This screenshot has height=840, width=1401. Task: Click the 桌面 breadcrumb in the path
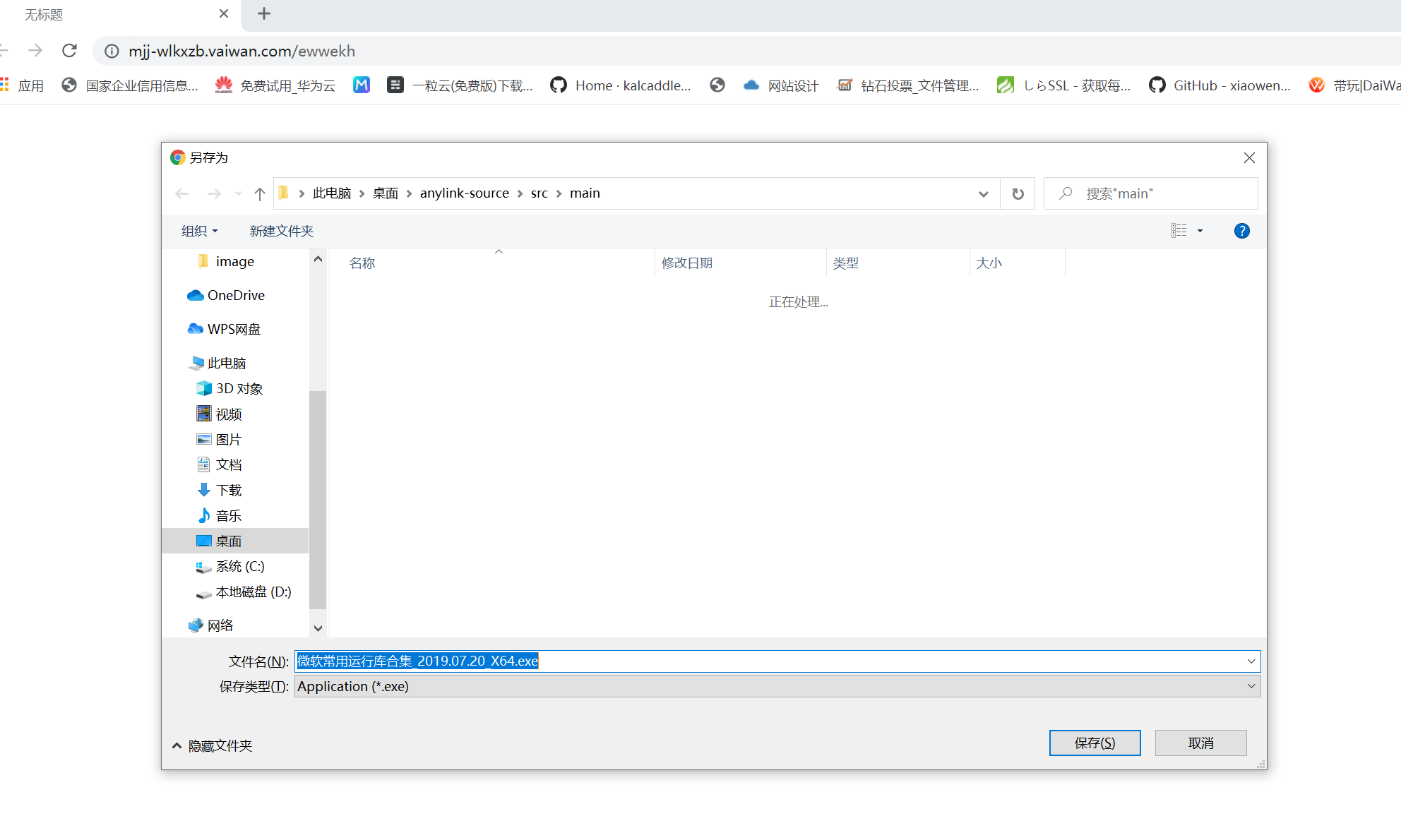[386, 193]
